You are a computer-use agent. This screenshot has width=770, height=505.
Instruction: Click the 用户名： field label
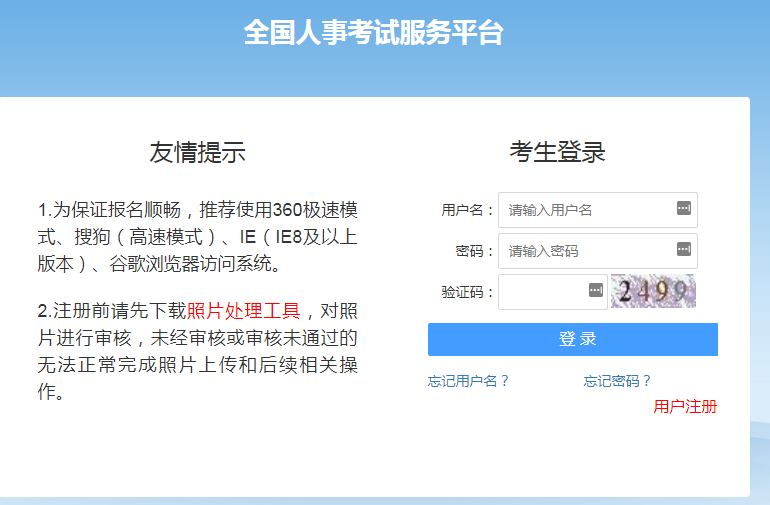coord(468,210)
